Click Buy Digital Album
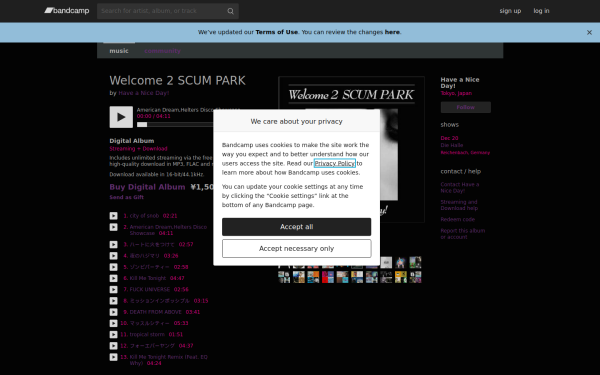Screen dimensions: 600x375 point(147,187)
